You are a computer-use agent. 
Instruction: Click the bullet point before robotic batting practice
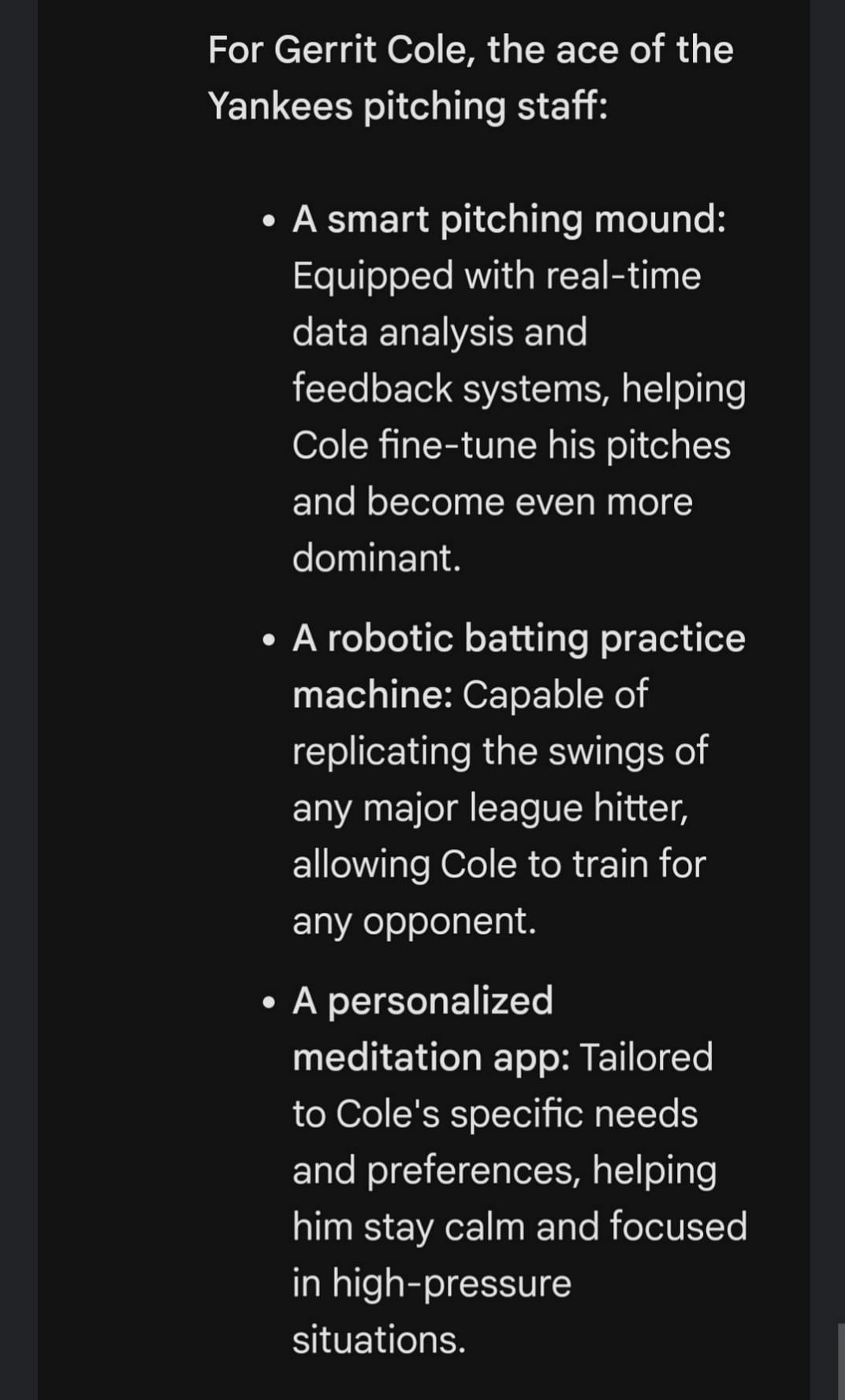pyautogui.click(x=270, y=639)
